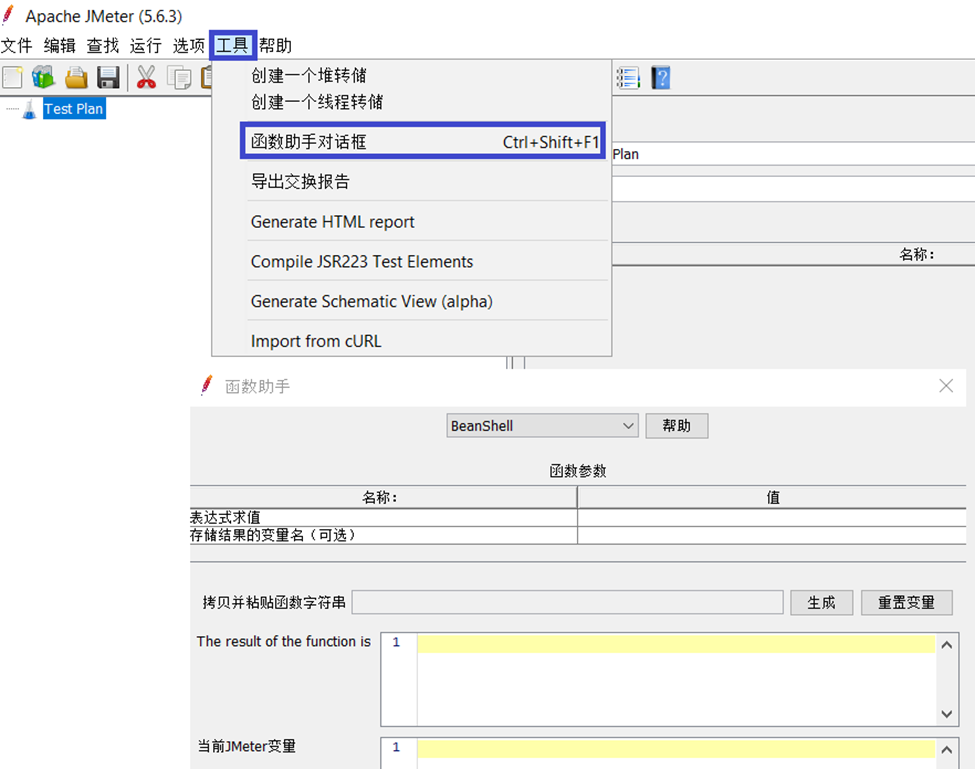Click the blue Help question mark icon

click(x=660, y=78)
